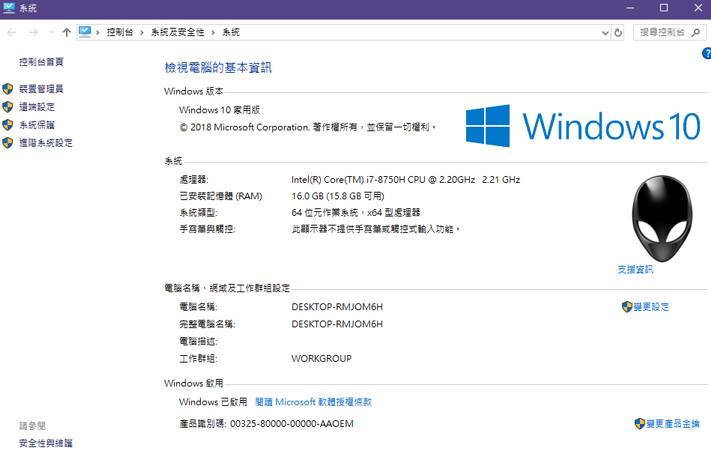
Task: Click shield icon next to 變更設定
Action: coord(627,307)
